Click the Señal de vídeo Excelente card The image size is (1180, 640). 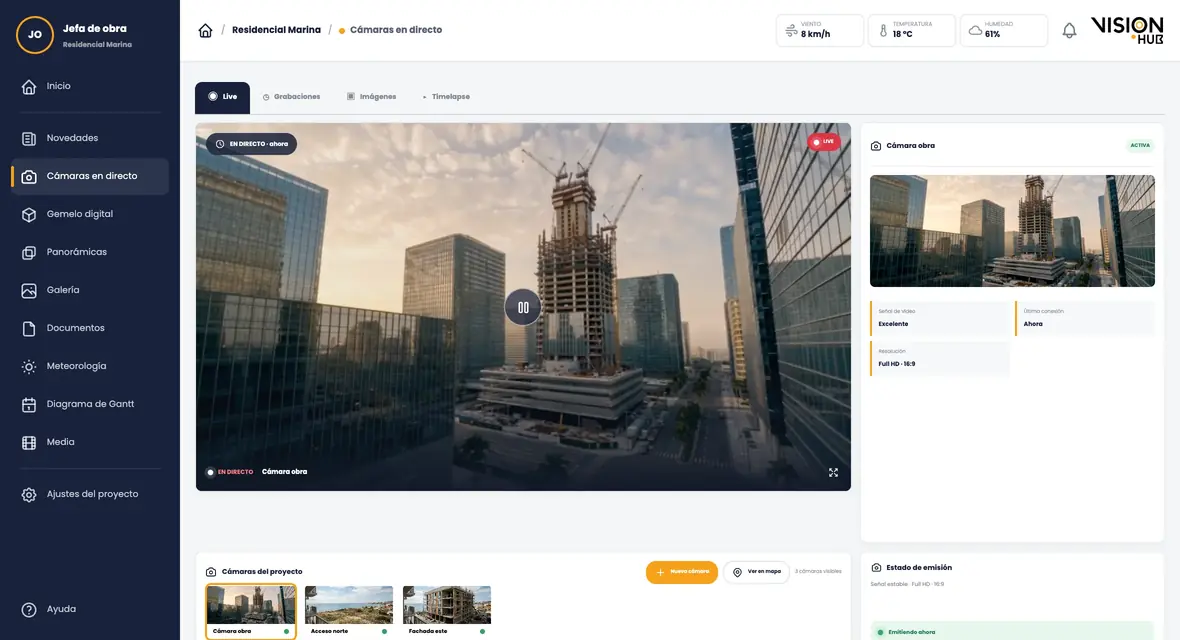(x=939, y=318)
